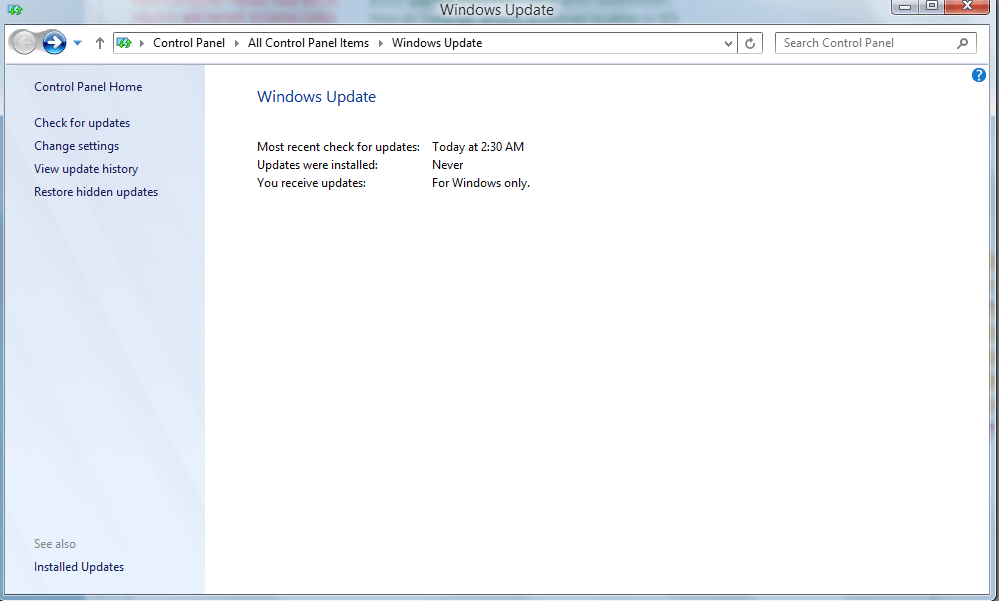Click the Forward navigation arrow

[54, 43]
